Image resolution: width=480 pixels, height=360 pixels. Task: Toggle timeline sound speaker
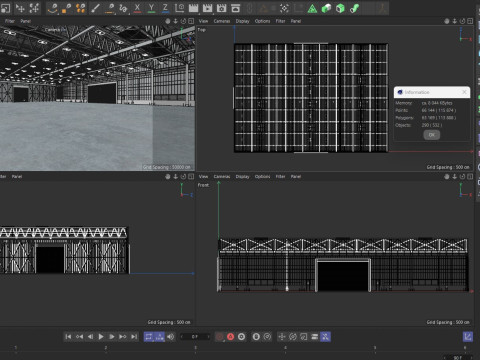point(171,337)
